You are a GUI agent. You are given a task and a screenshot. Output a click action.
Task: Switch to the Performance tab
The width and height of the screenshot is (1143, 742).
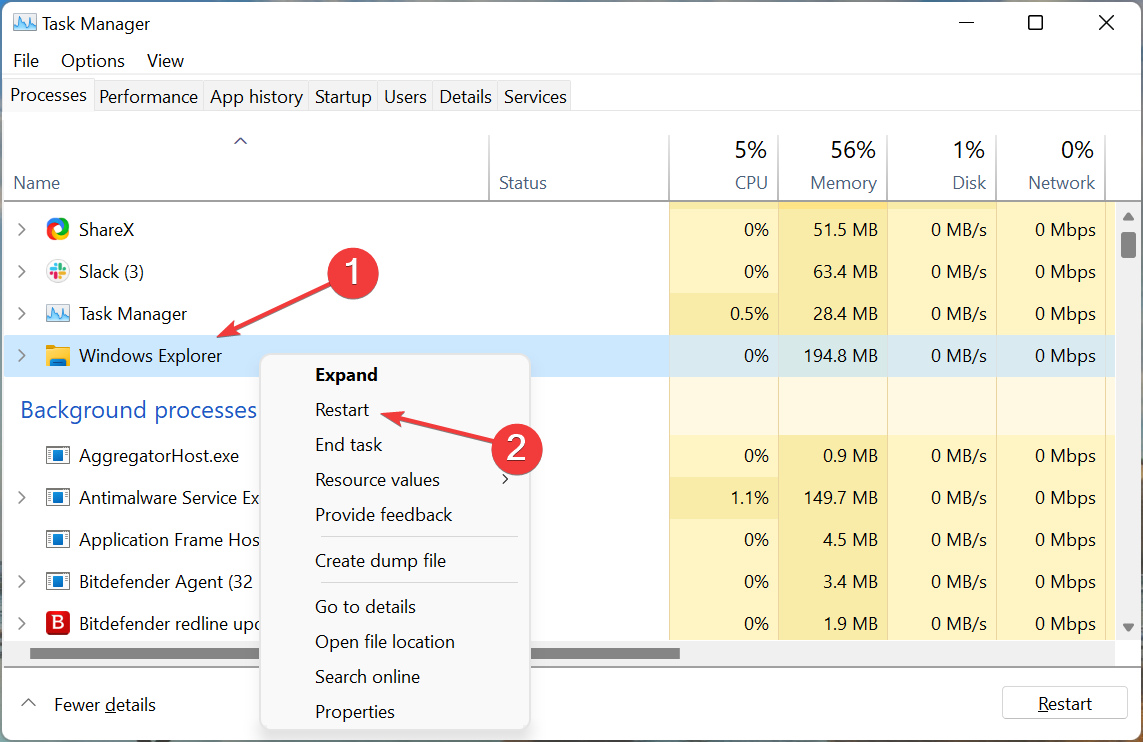pyautogui.click(x=148, y=97)
